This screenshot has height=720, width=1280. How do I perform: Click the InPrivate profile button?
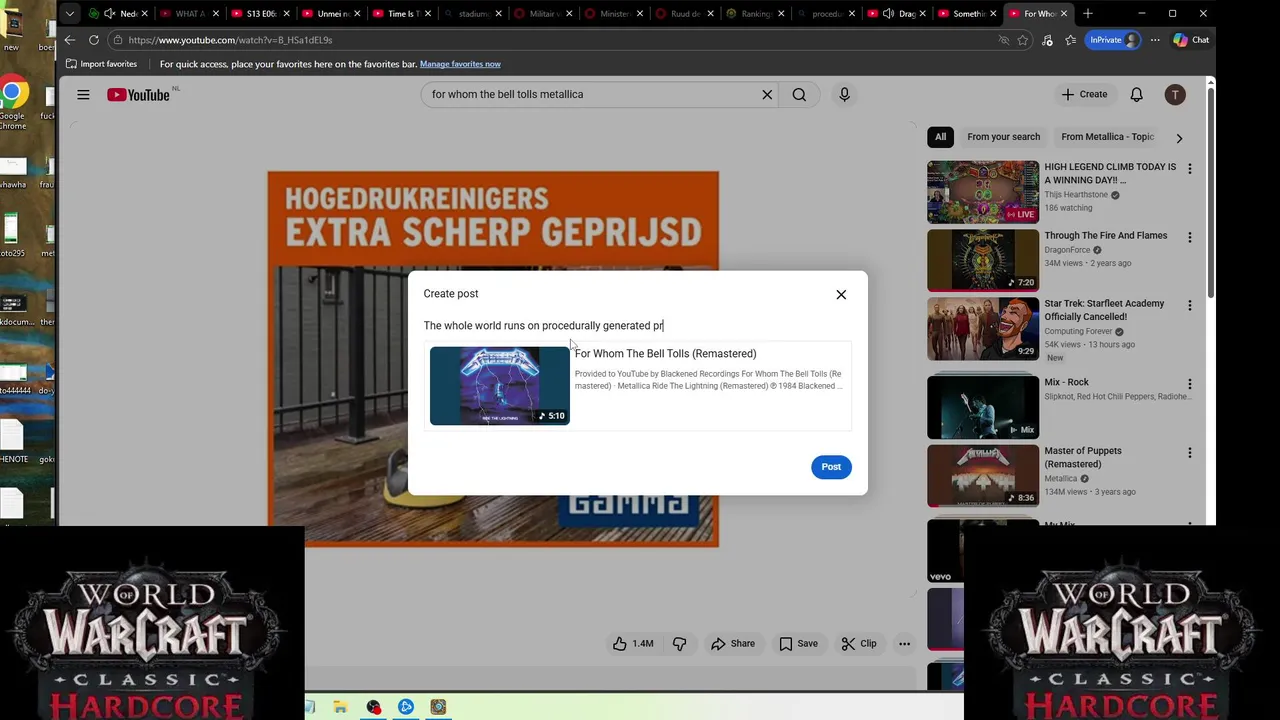tap(1113, 40)
